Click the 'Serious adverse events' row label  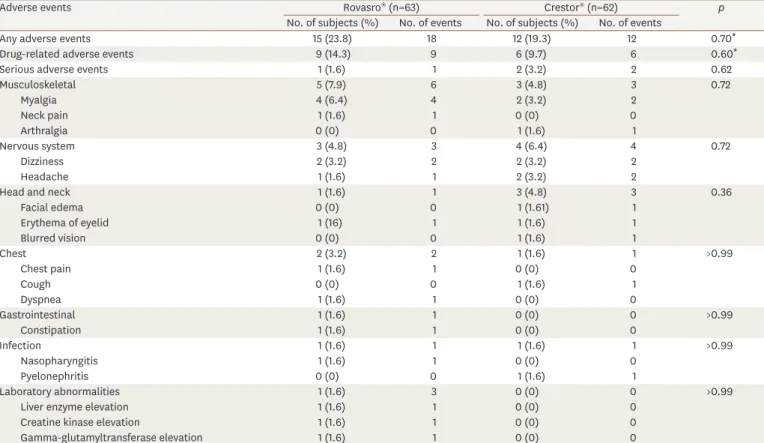[54, 69]
